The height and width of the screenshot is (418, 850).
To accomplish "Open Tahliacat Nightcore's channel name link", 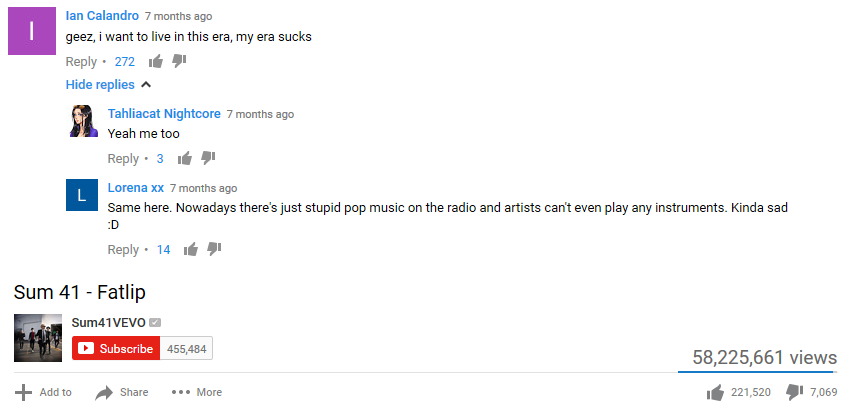I will (164, 114).
